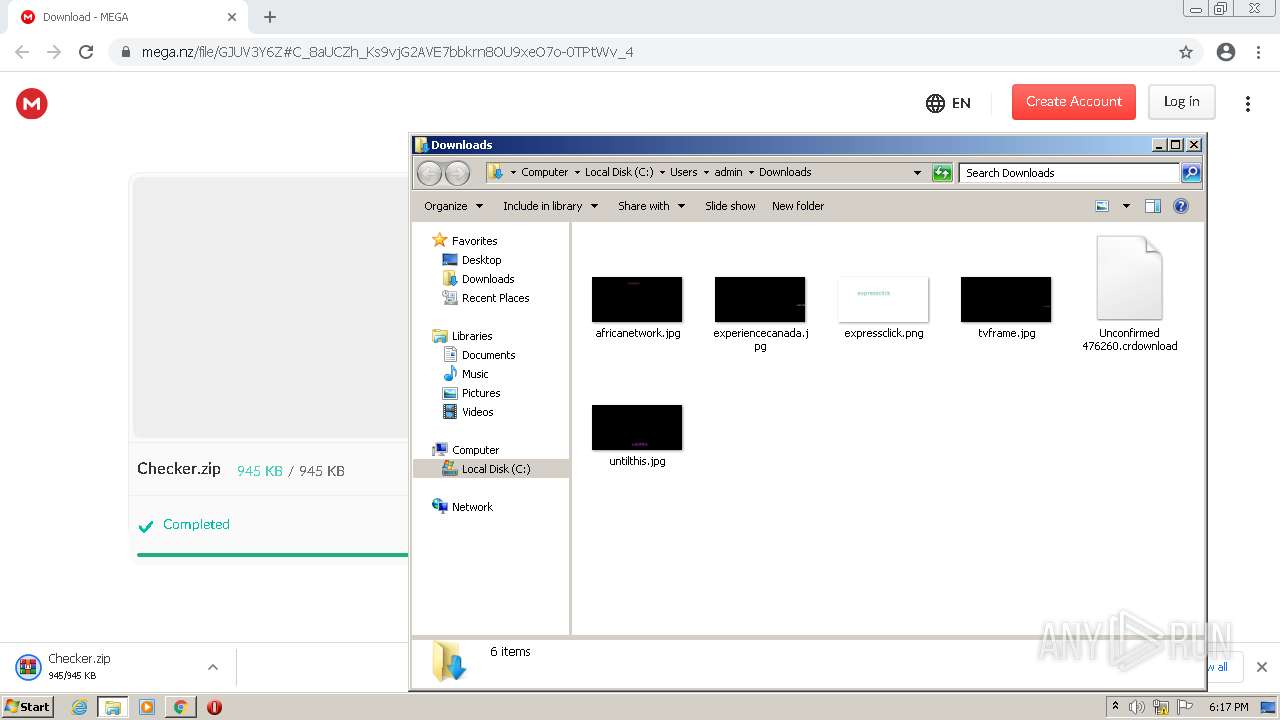Select Favorites in navigation pane
Image resolution: width=1280 pixels, height=720 pixels.
point(465,241)
